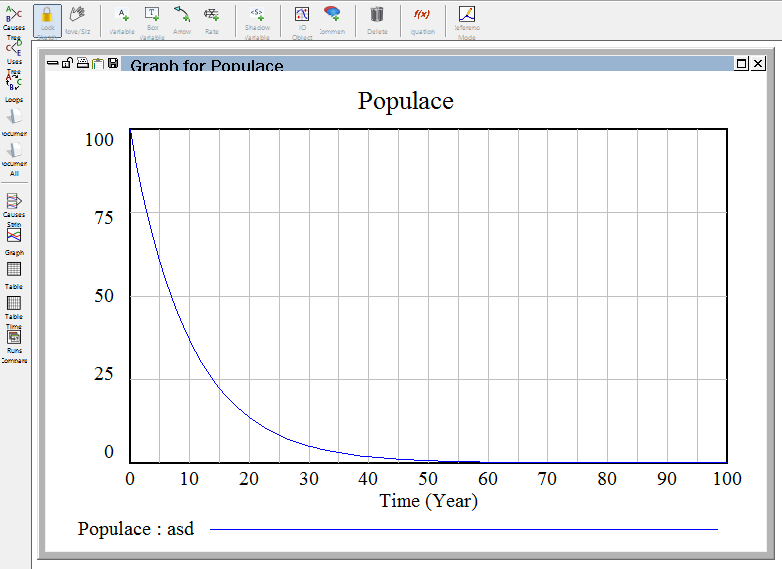Pick the Comment tool
Image resolution: width=782 pixels, height=569 pixels.
(332, 19)
